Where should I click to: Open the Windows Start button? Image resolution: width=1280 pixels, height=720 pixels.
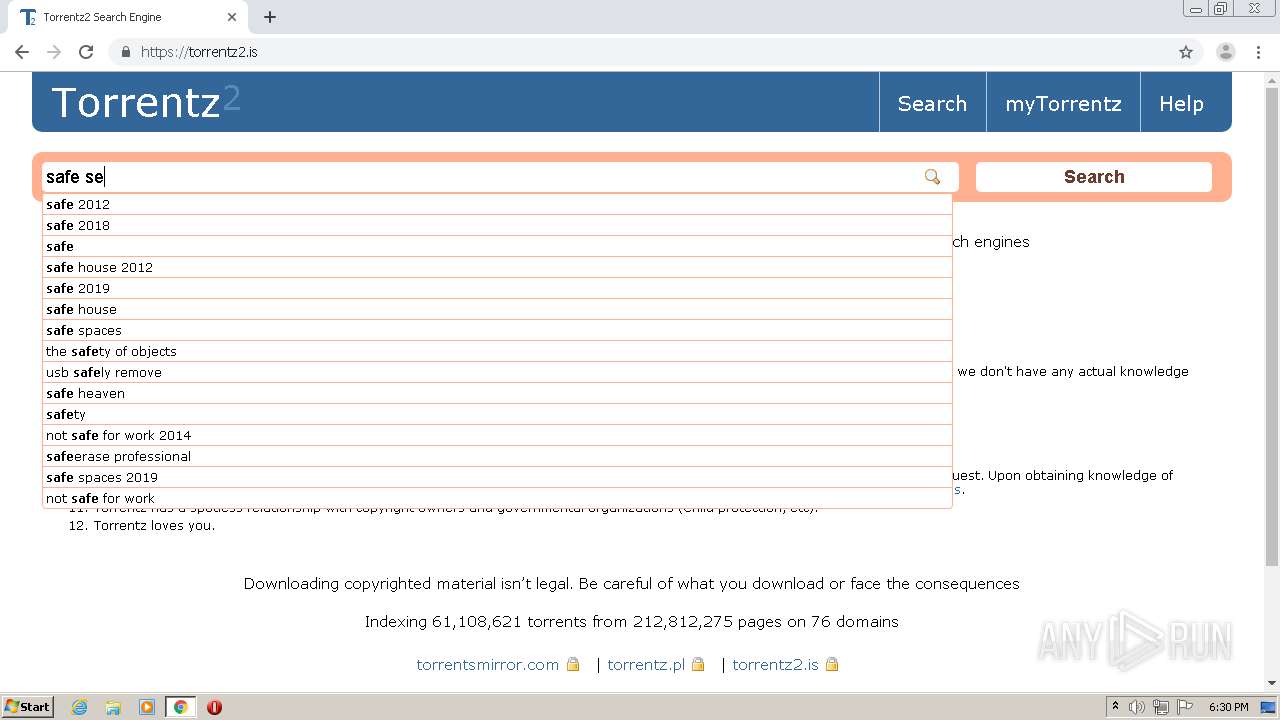click(x=27, y=707)
